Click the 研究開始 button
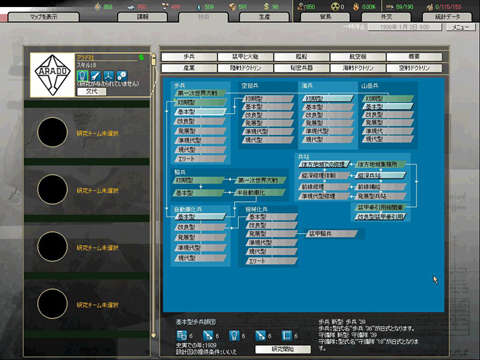The width and height of the screenshot is (480, 360). point(283,349)
